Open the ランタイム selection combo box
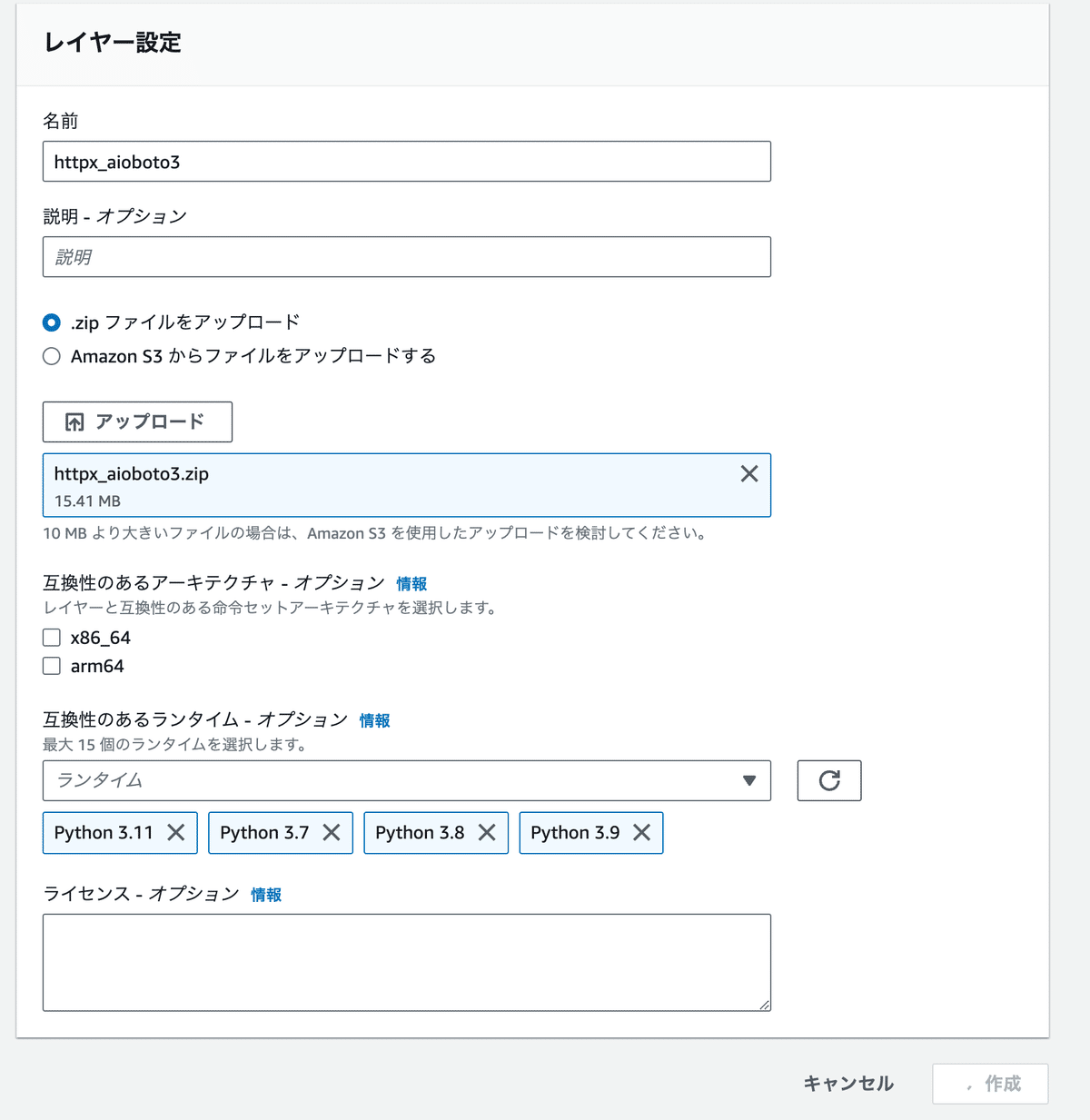This screenshot has width=1090, height=1120. pos(407,780)
